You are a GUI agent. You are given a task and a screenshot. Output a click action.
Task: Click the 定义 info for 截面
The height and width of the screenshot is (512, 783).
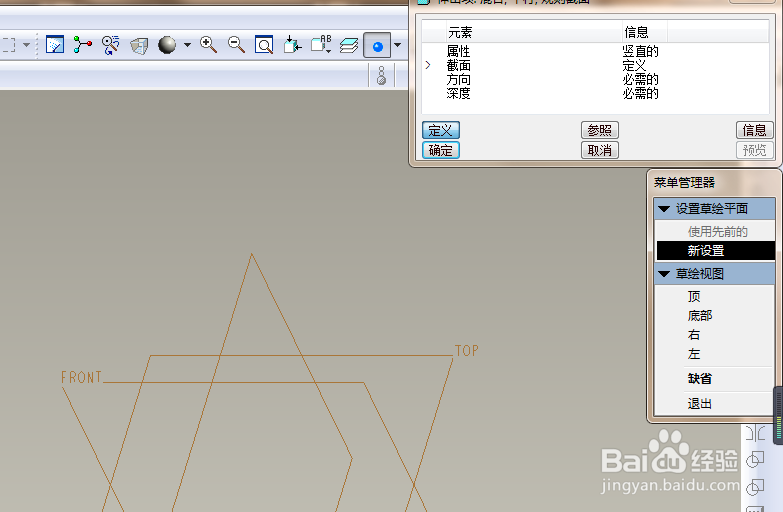634,65
